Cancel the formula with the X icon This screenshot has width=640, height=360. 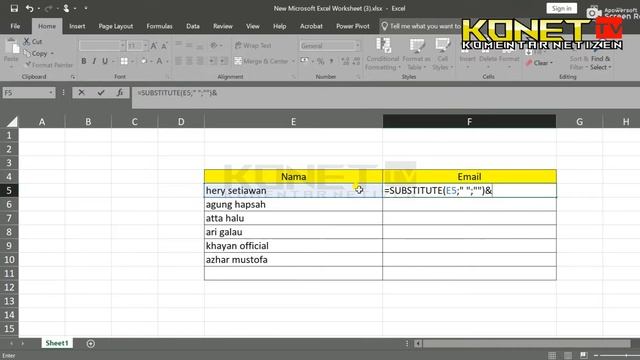pyautogui.click(x=81, y=93)
